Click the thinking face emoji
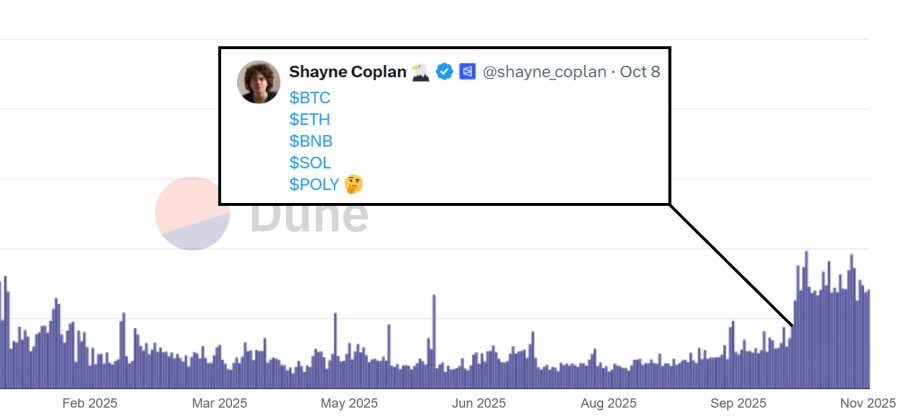Image resolution: width=907 pixels, height=420 pixels. 353,185
